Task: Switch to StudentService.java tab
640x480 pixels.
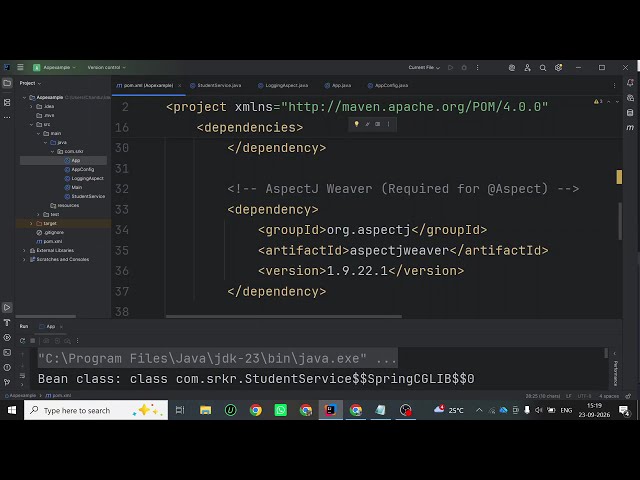Action: (216, 85)
